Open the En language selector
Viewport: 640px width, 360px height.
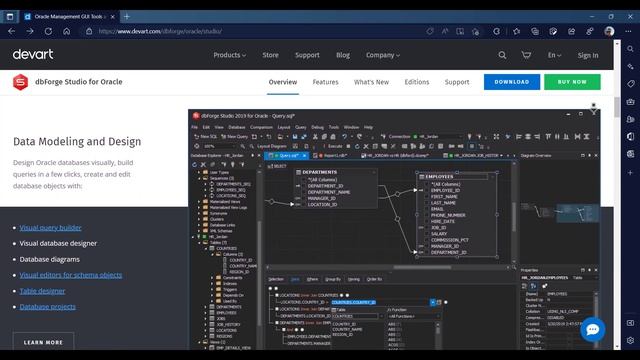click(554, 55)
